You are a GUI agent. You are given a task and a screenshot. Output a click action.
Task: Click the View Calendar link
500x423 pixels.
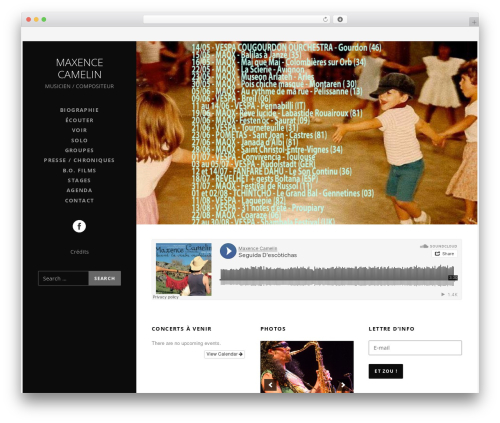224,354
